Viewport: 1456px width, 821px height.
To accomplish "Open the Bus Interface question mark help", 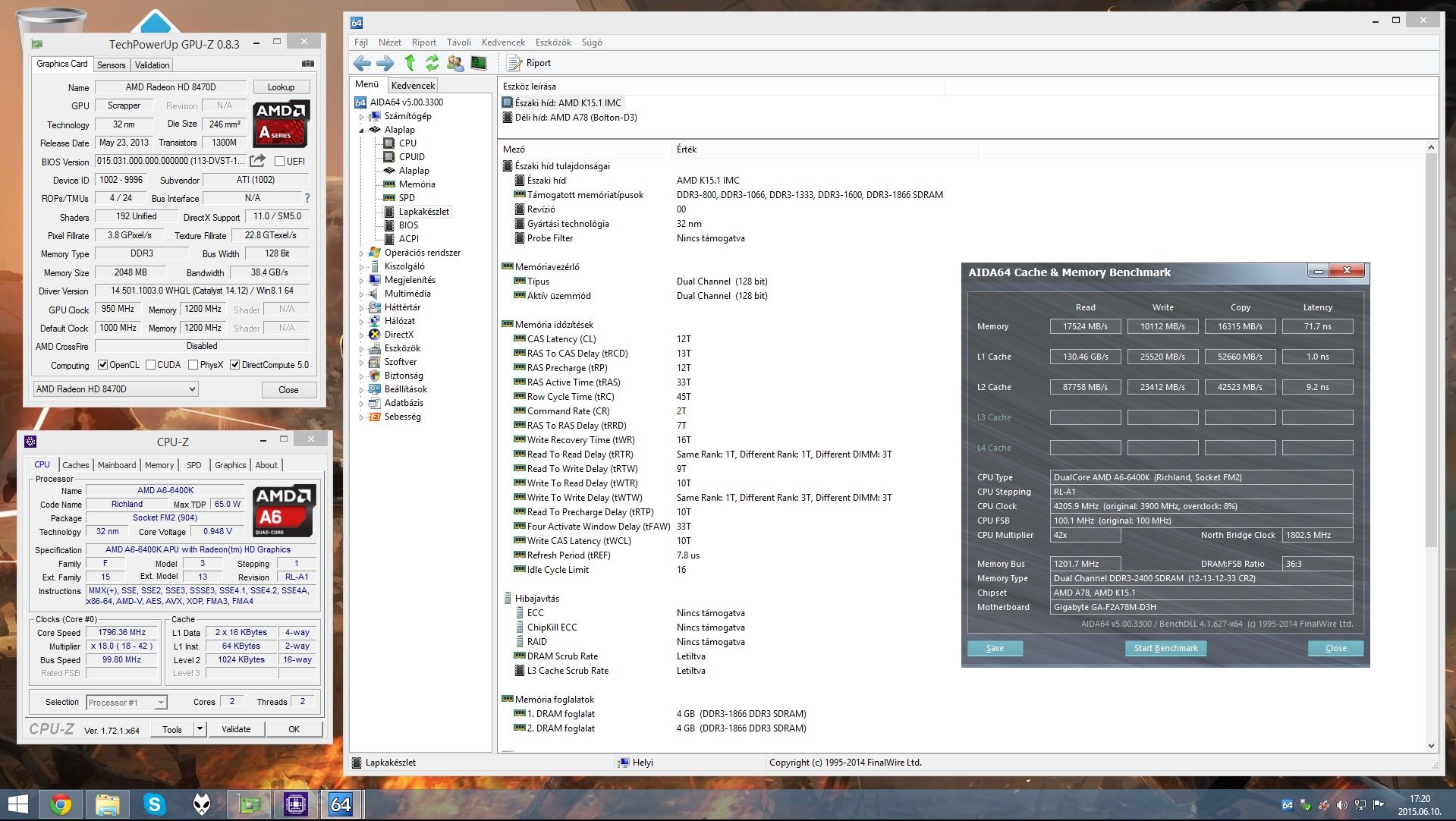I will (307, 198).
